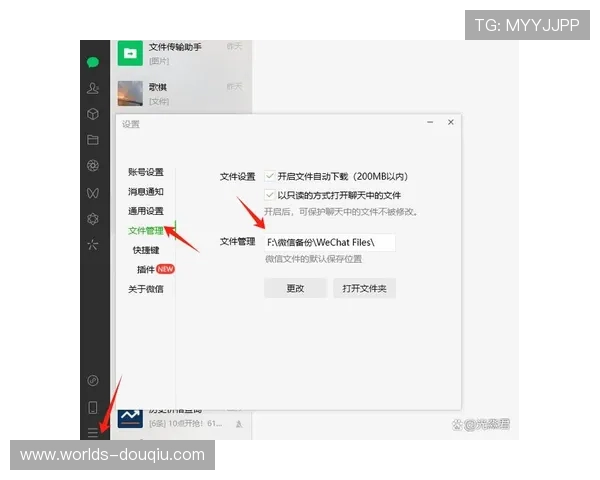Screen dimensions: 600x480
Task: Open the 歌棋 chat
Action: [x=181, y=93]
